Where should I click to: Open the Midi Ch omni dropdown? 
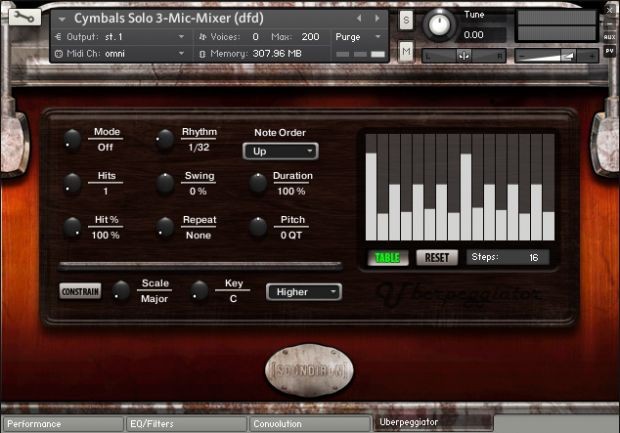[x=121, y=53]
